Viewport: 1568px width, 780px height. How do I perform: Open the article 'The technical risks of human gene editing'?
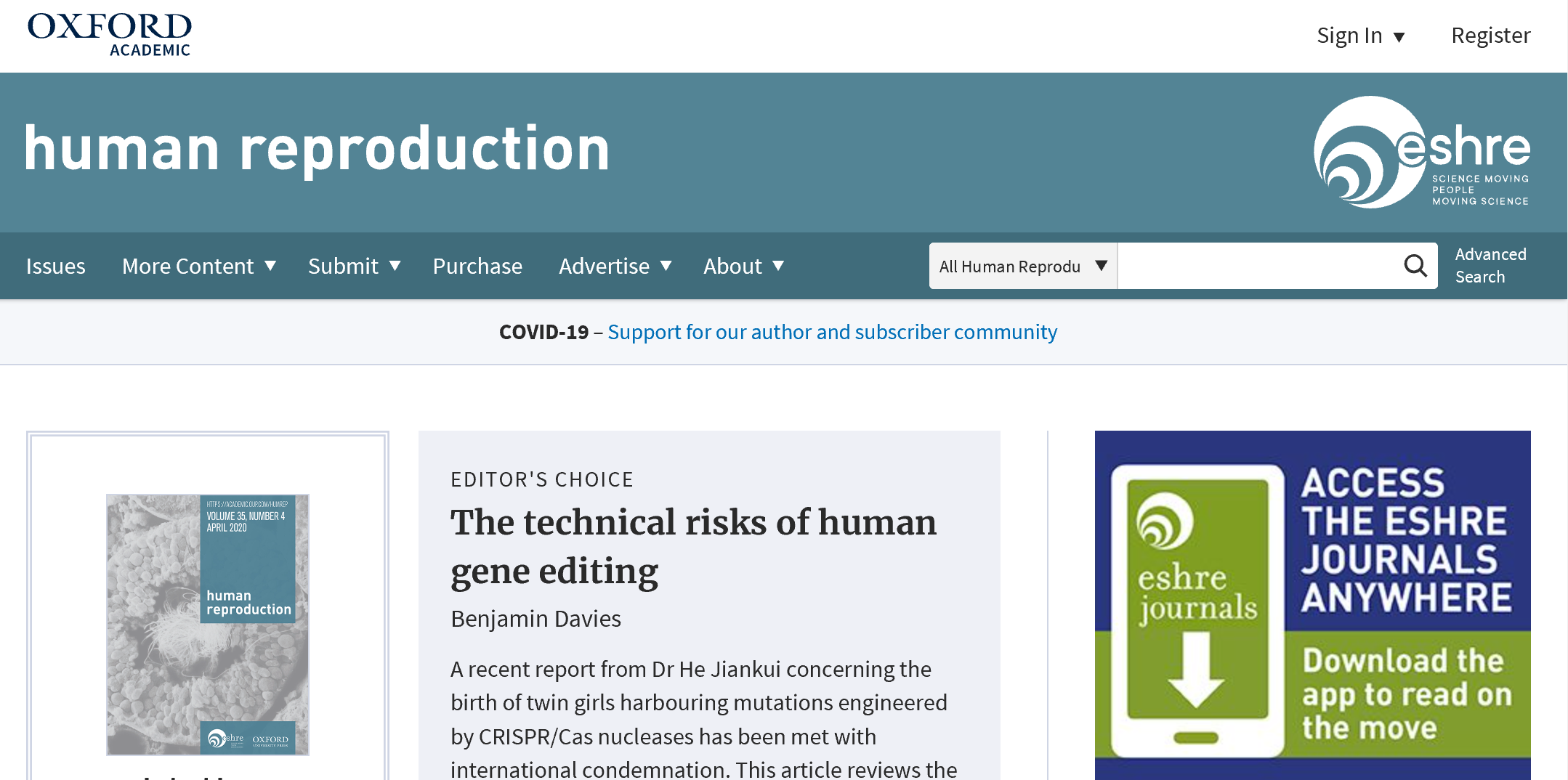693,547
